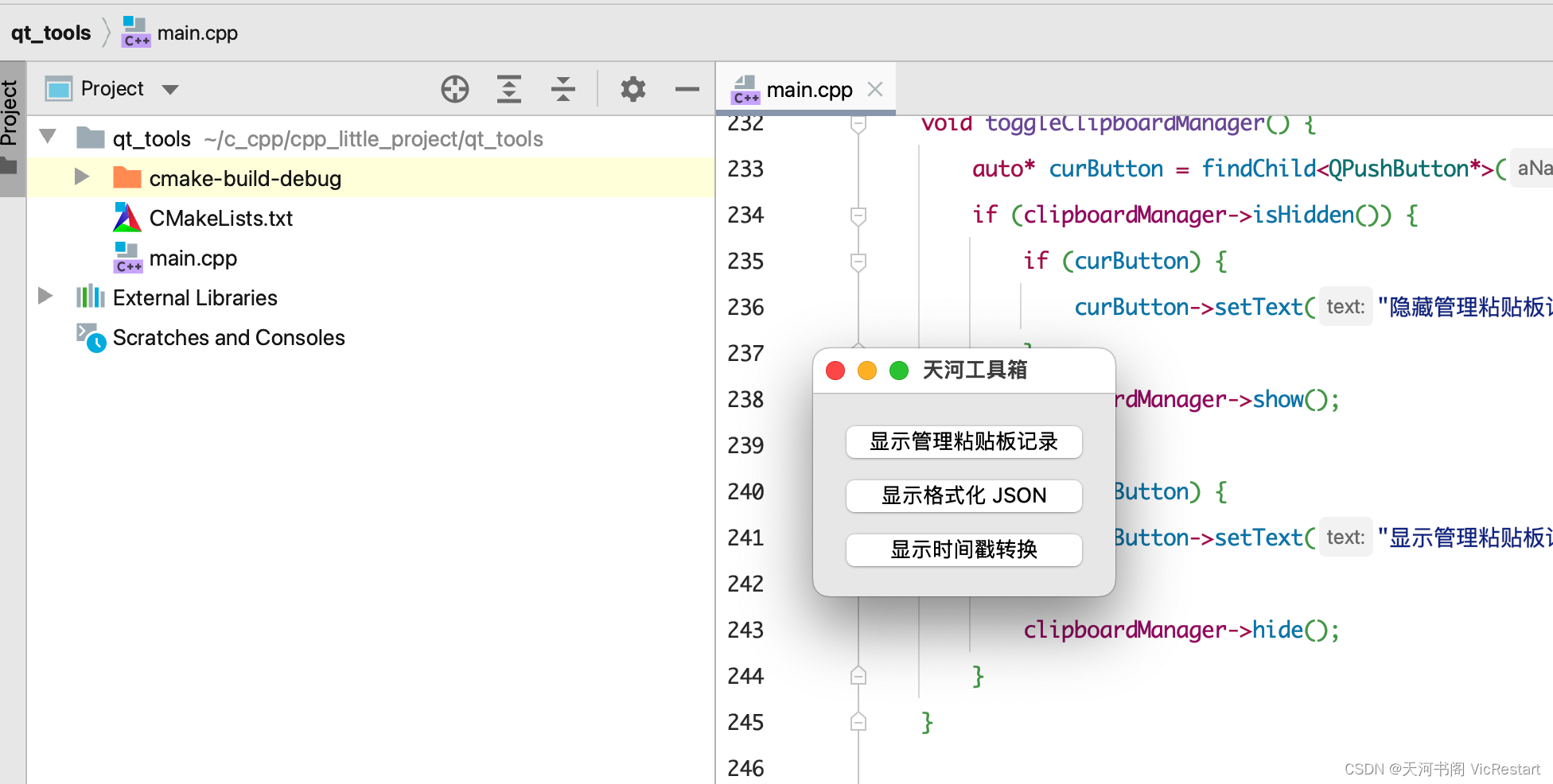The height and width of the screenshot is (784, 1553).
Task: Click the External Libraries bar chart icon
Action: 91,297
